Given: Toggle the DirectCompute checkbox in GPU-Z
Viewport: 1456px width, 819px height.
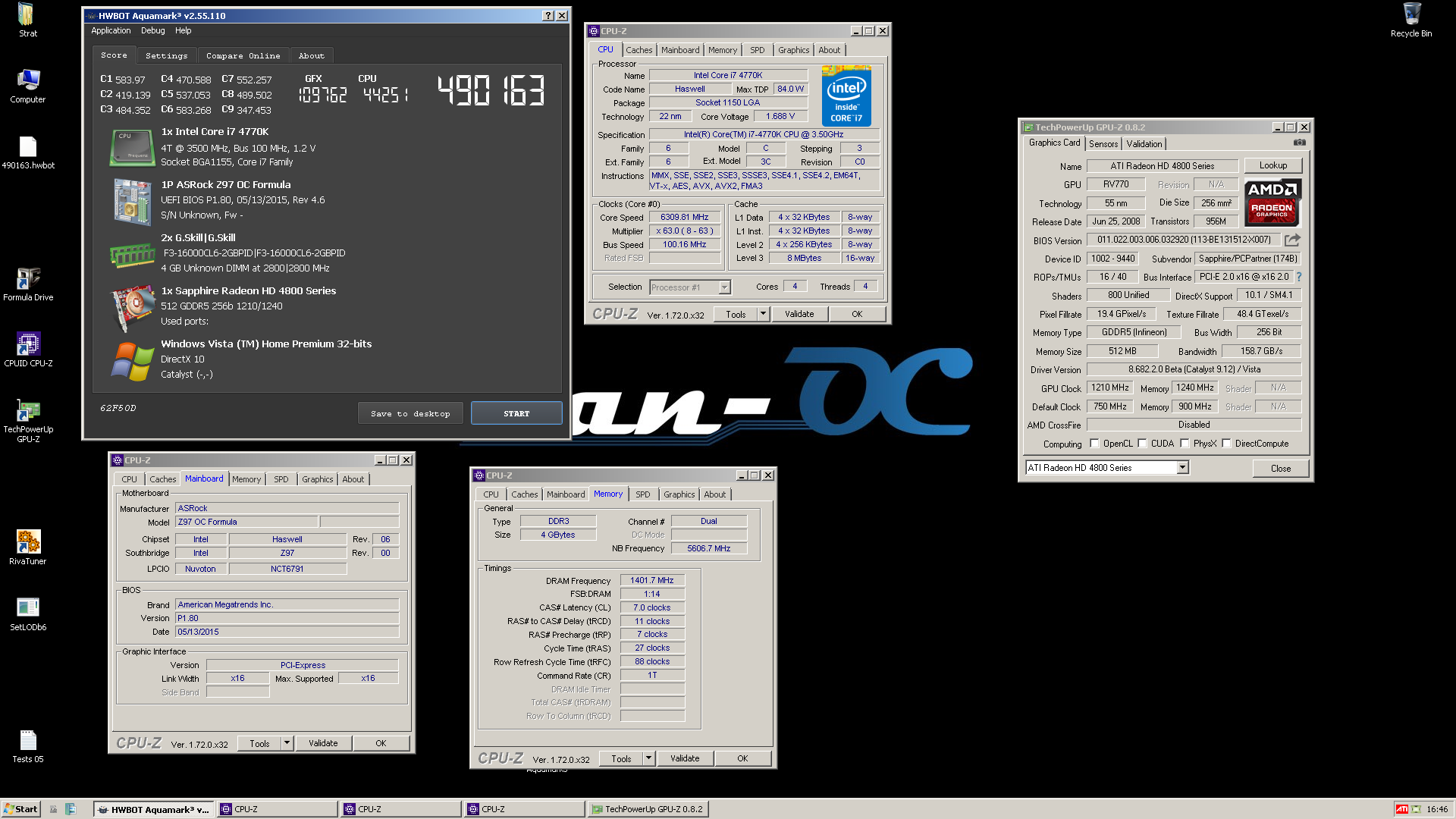Looking at the screenshot, I should tap(1226, 444).
